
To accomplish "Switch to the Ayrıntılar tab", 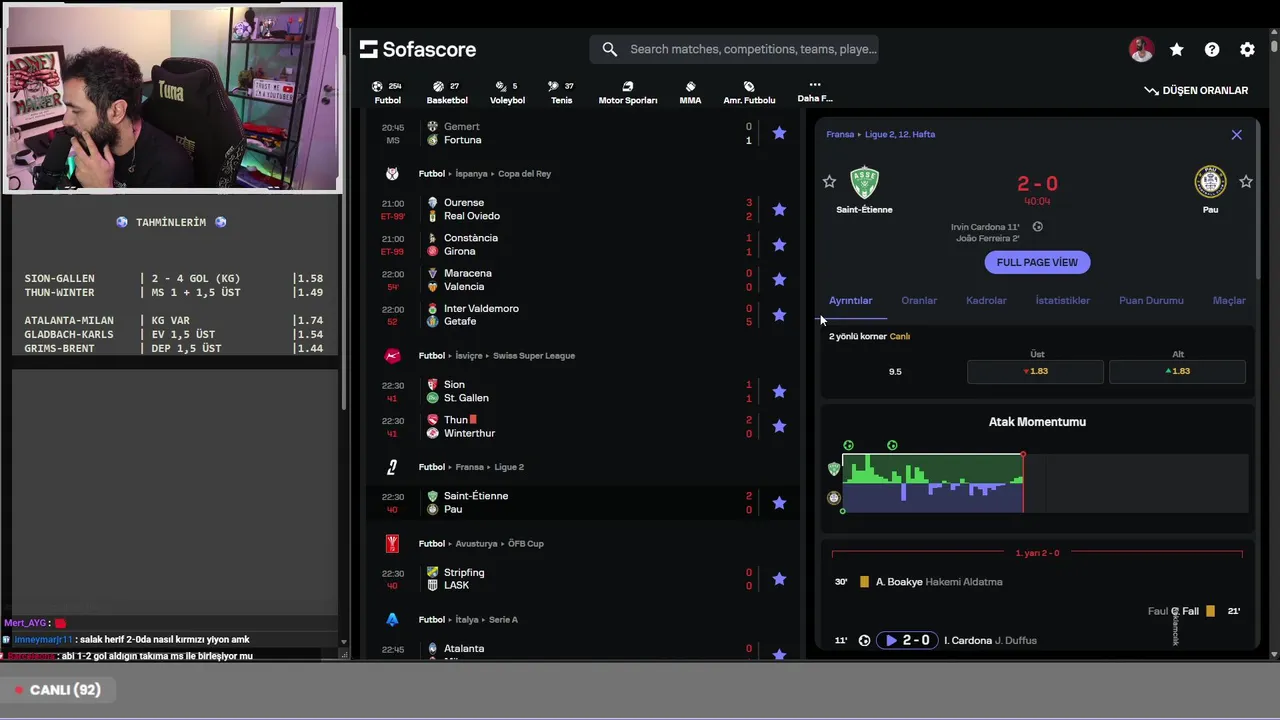I will tap(850, 300).
